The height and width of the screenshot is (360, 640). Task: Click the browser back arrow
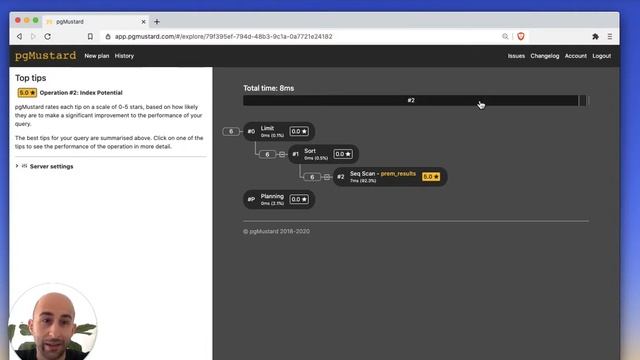(20, 36)
